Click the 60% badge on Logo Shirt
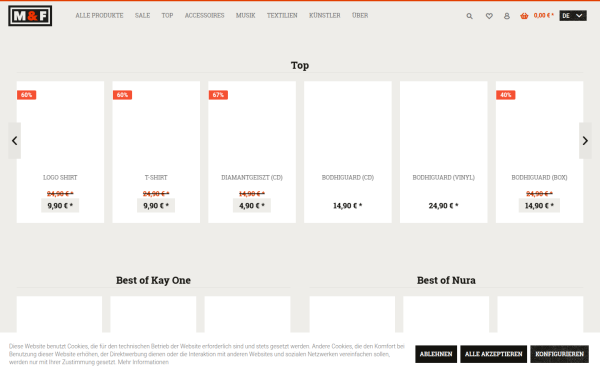Viewport: 600px width, 375px height. pos(26,95)
